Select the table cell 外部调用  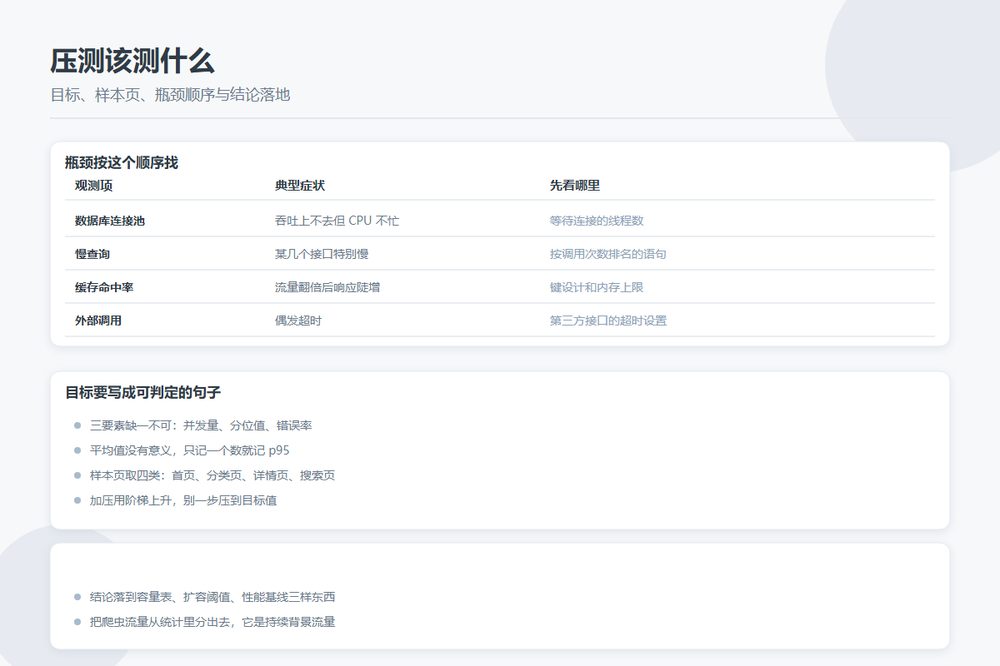click(98, 320)
